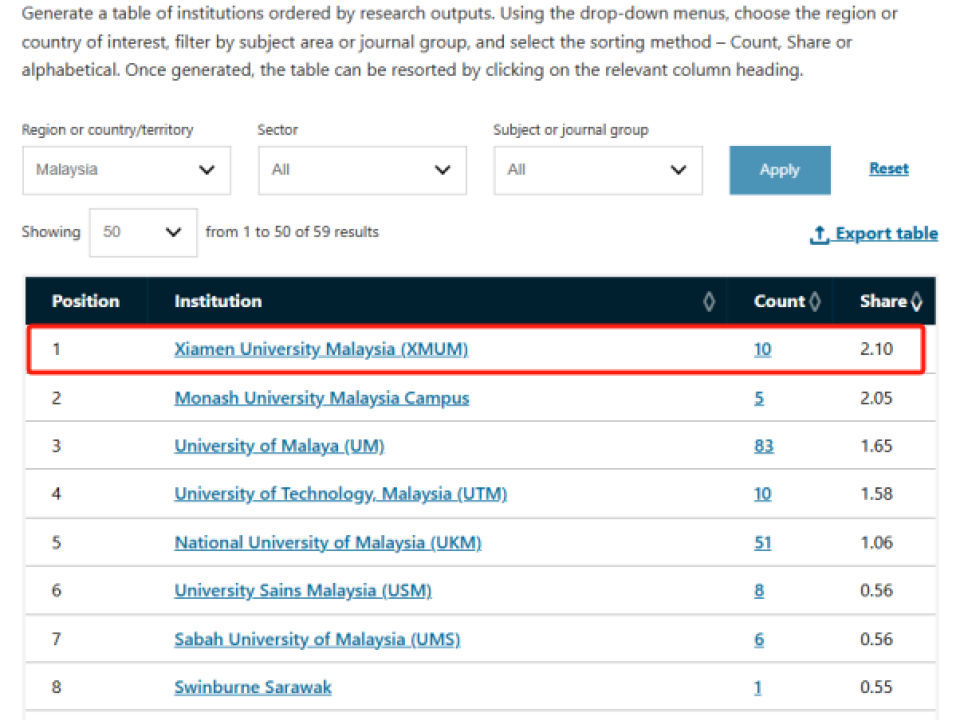Screen dimensions: 960x720
Task: Click share value 2.10 in first row
Action: [876, 349]
